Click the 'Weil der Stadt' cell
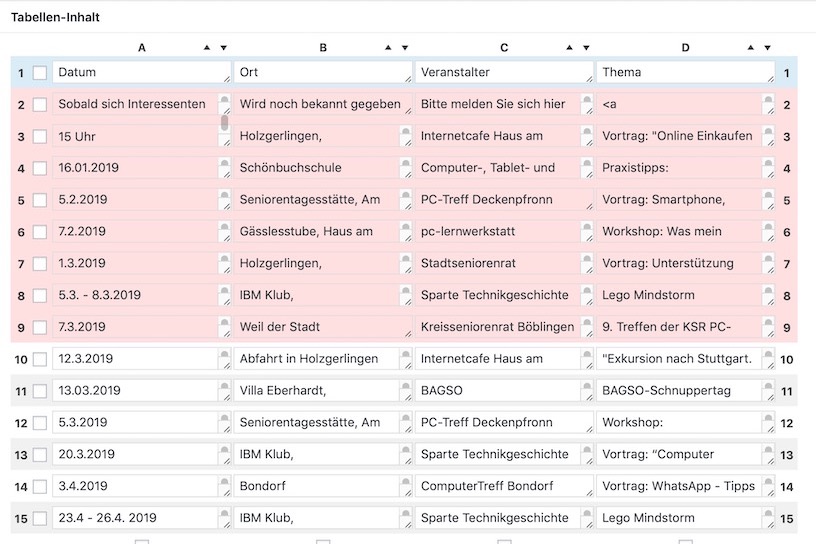 pos(320,327)
